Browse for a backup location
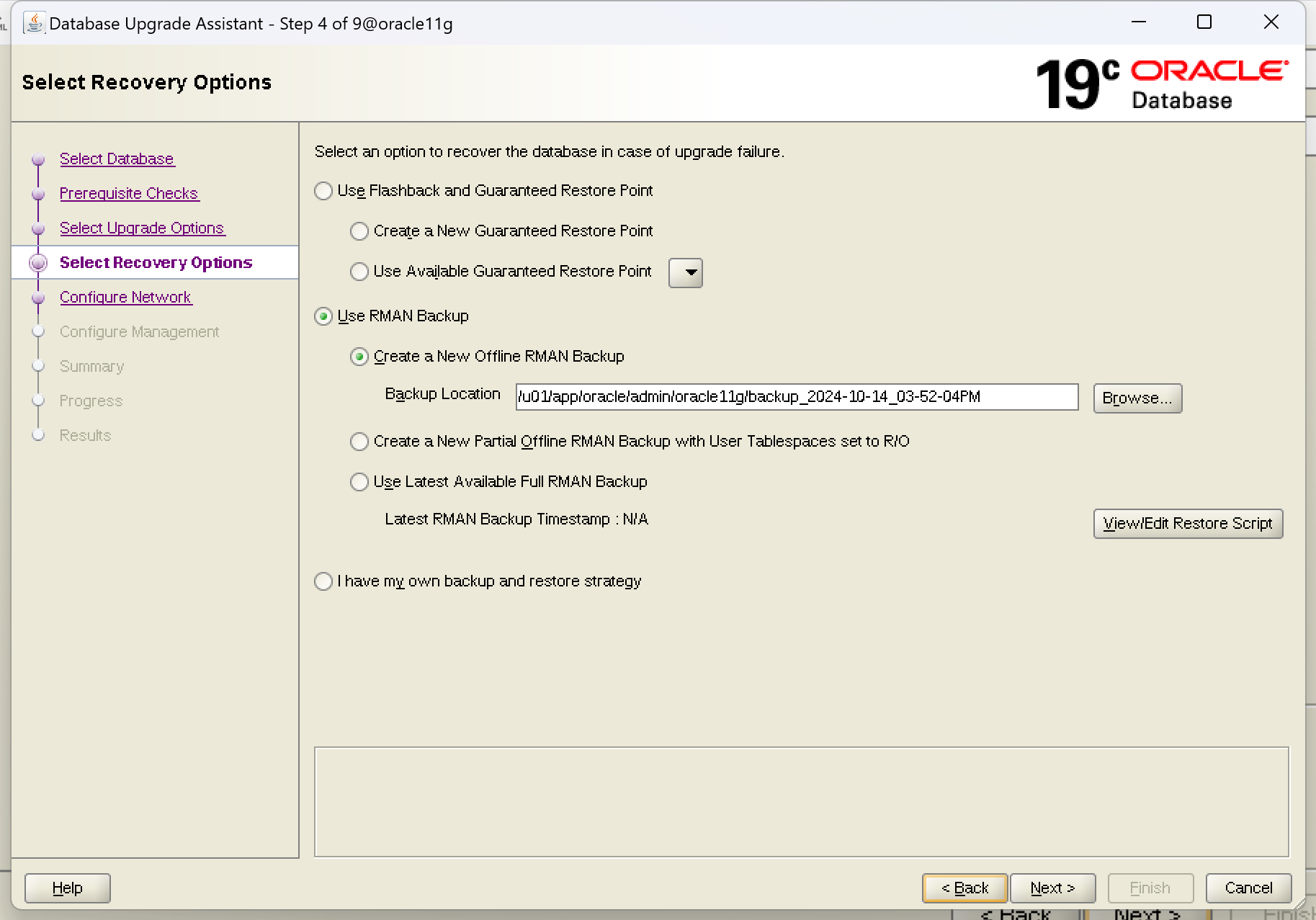 pos(1137,398)
